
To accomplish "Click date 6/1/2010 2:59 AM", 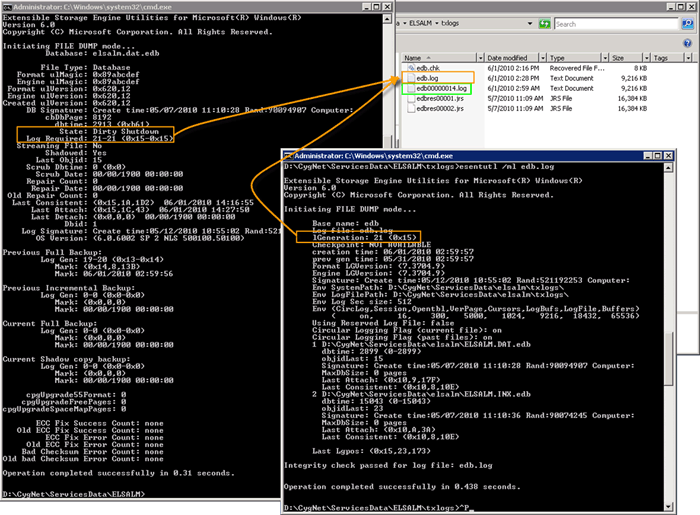I will pyautogui.click(x=513, y=88).
